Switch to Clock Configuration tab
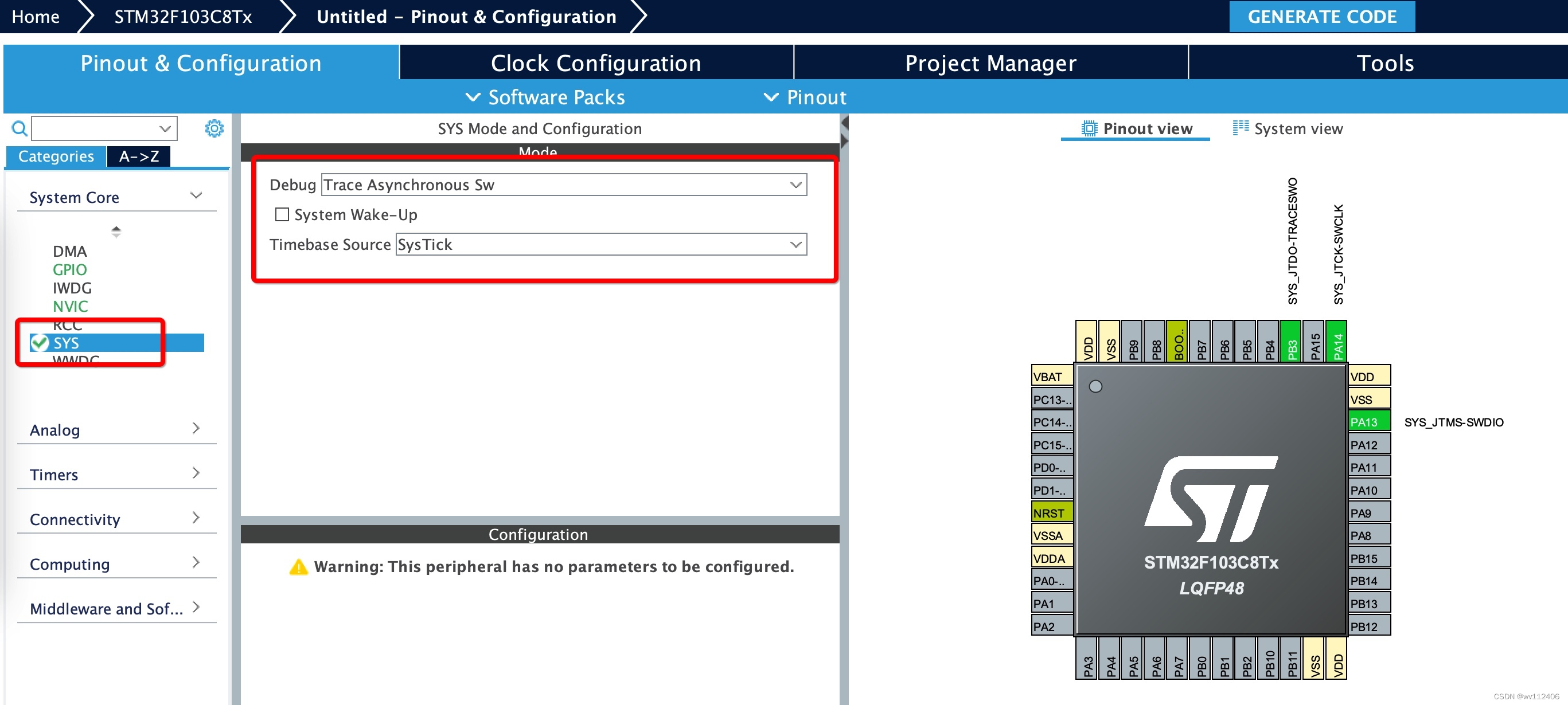 point(595,62)
